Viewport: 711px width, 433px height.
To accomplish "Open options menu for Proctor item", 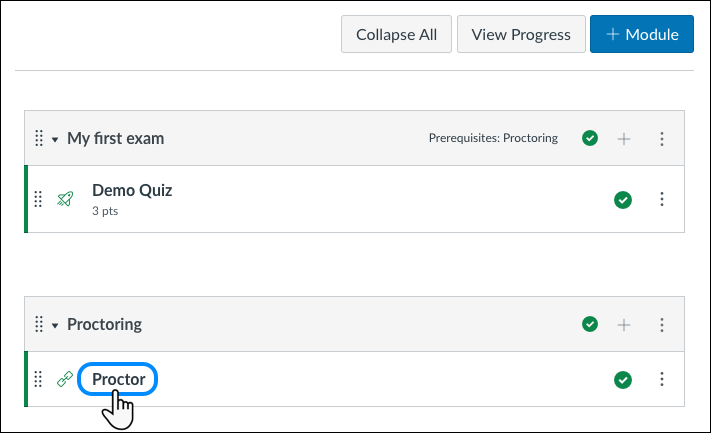I will click(x=661, y=380).
